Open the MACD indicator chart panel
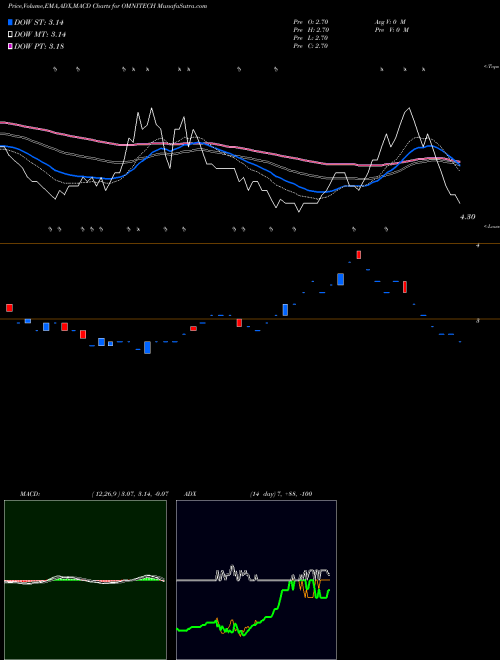500x660 pixels. click(85, 580)
